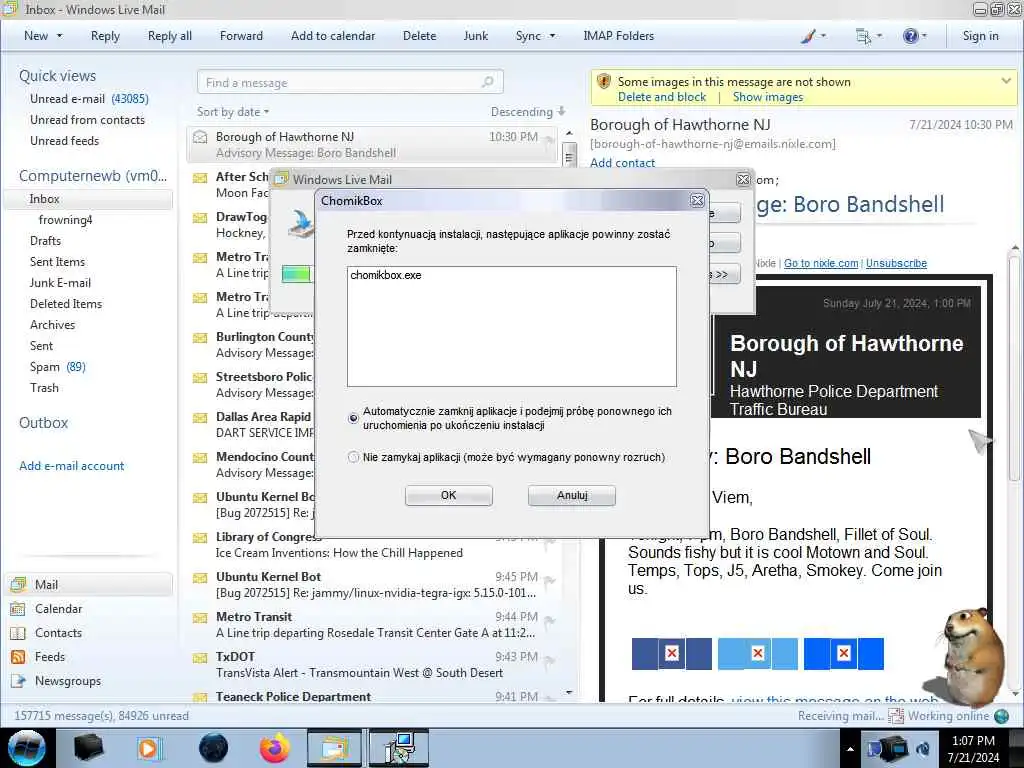This screenshot has height=768, width=1024.
Task: Open the Inbox folder
Action: coord(88,199)
